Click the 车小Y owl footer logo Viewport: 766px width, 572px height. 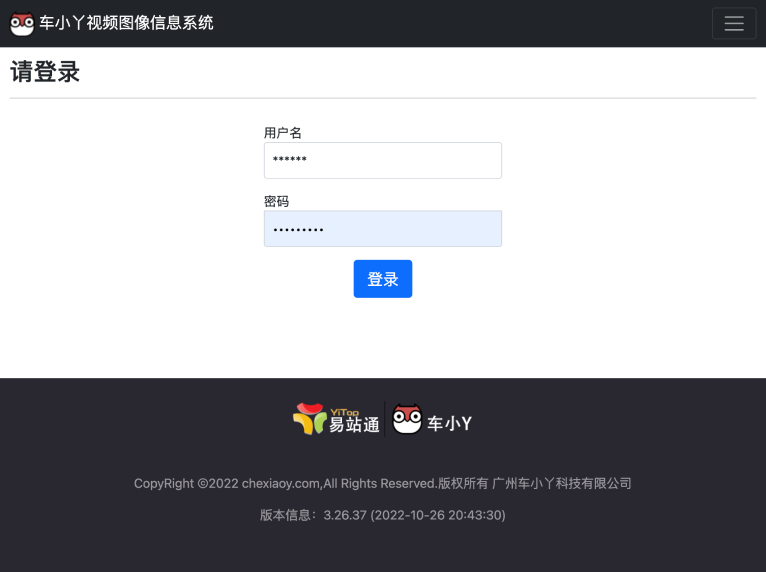click(432, 419)
